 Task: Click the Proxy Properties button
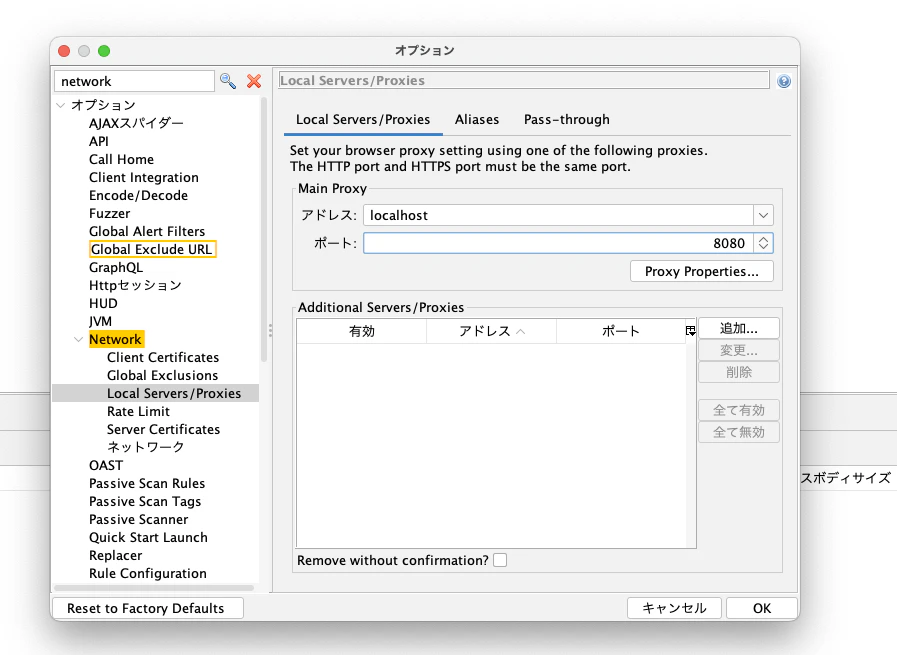701,271
